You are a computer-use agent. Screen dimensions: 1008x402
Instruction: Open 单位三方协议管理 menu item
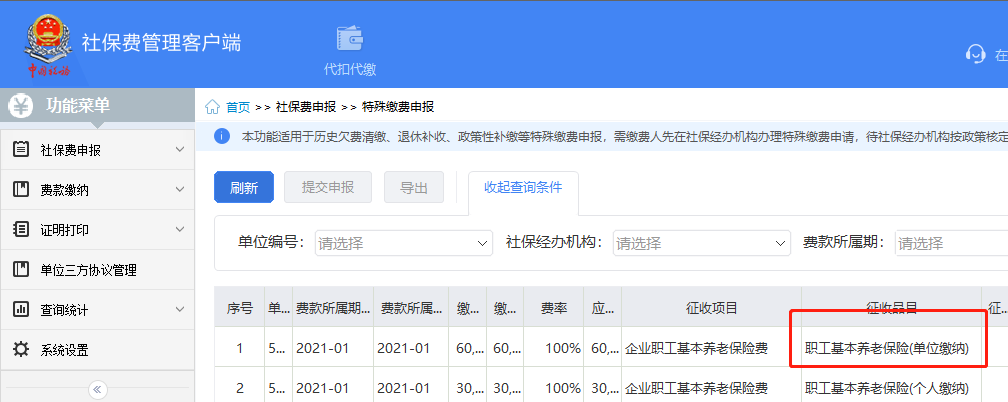(88, 270)
